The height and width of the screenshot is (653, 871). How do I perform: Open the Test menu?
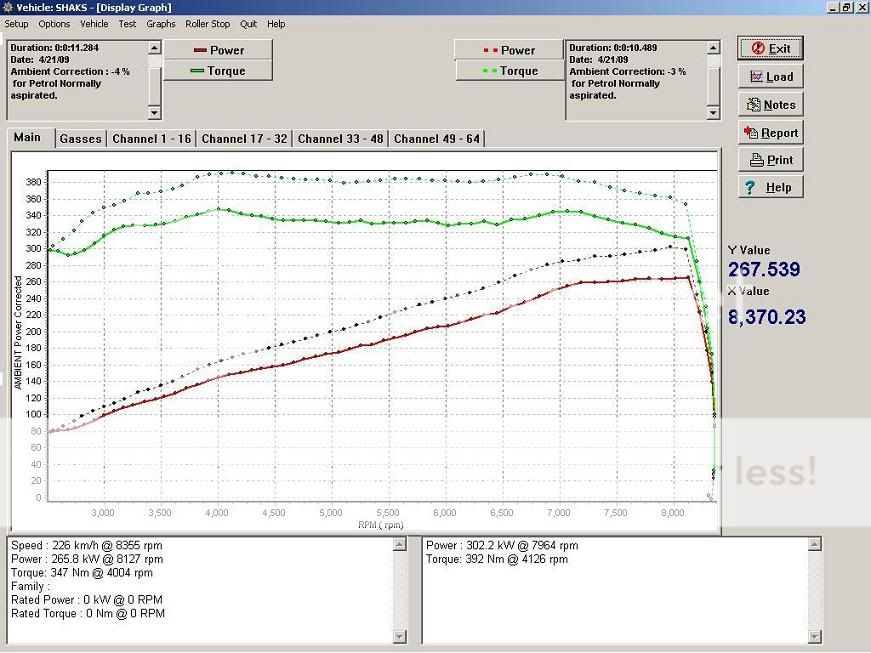pos(127,24)
